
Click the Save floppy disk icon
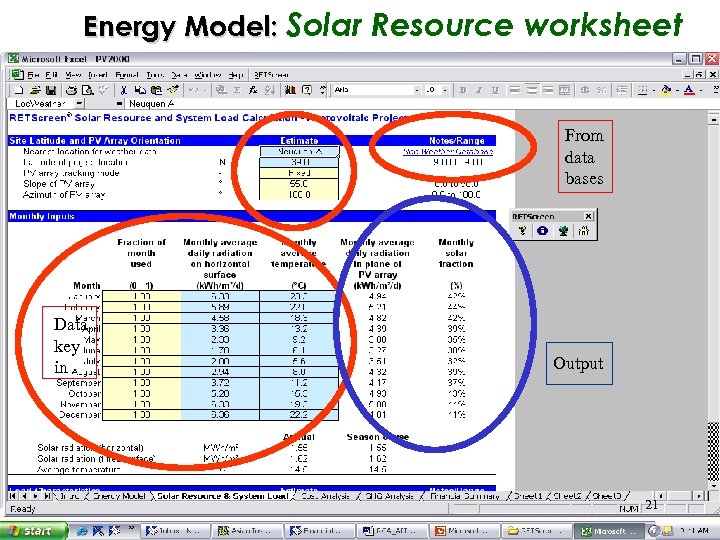click(51, 90)
